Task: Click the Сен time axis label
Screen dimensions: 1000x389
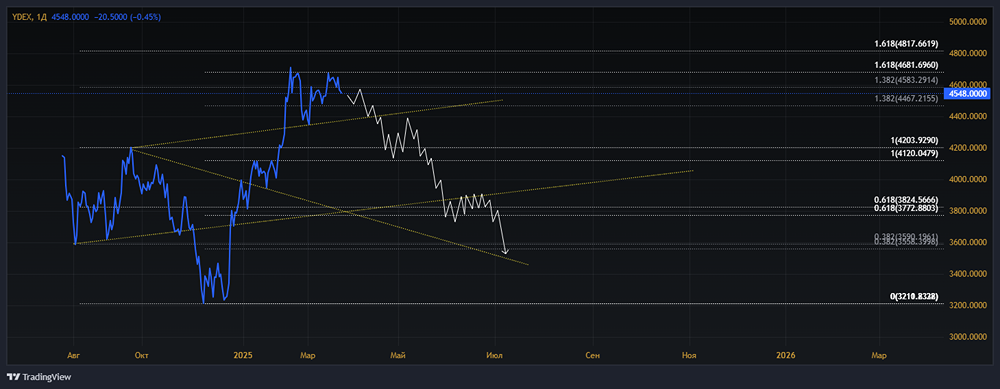Action: coord(592,355)
